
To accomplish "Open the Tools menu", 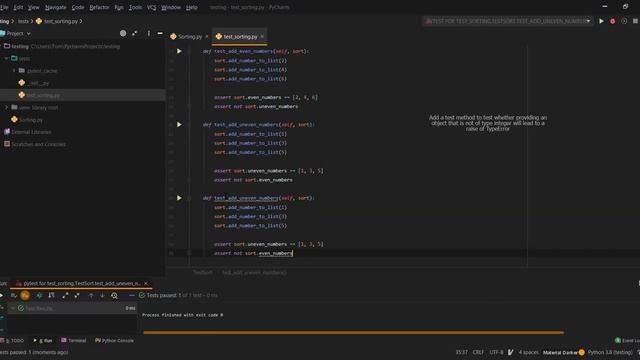I will pyautogui.click(x=135, y=7).
